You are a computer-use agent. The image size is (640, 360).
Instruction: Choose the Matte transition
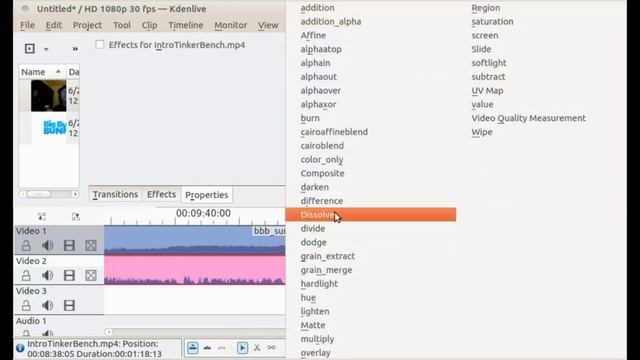[x=313, y=325]
